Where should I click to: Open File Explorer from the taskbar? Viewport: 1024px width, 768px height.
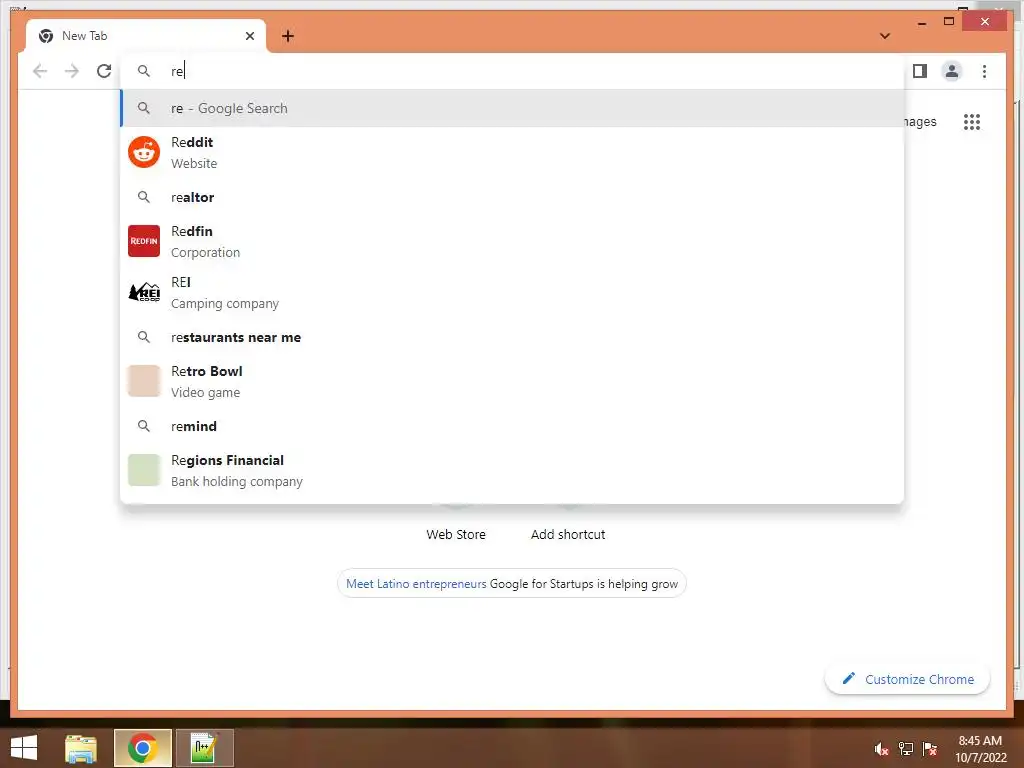click(80, 748)
